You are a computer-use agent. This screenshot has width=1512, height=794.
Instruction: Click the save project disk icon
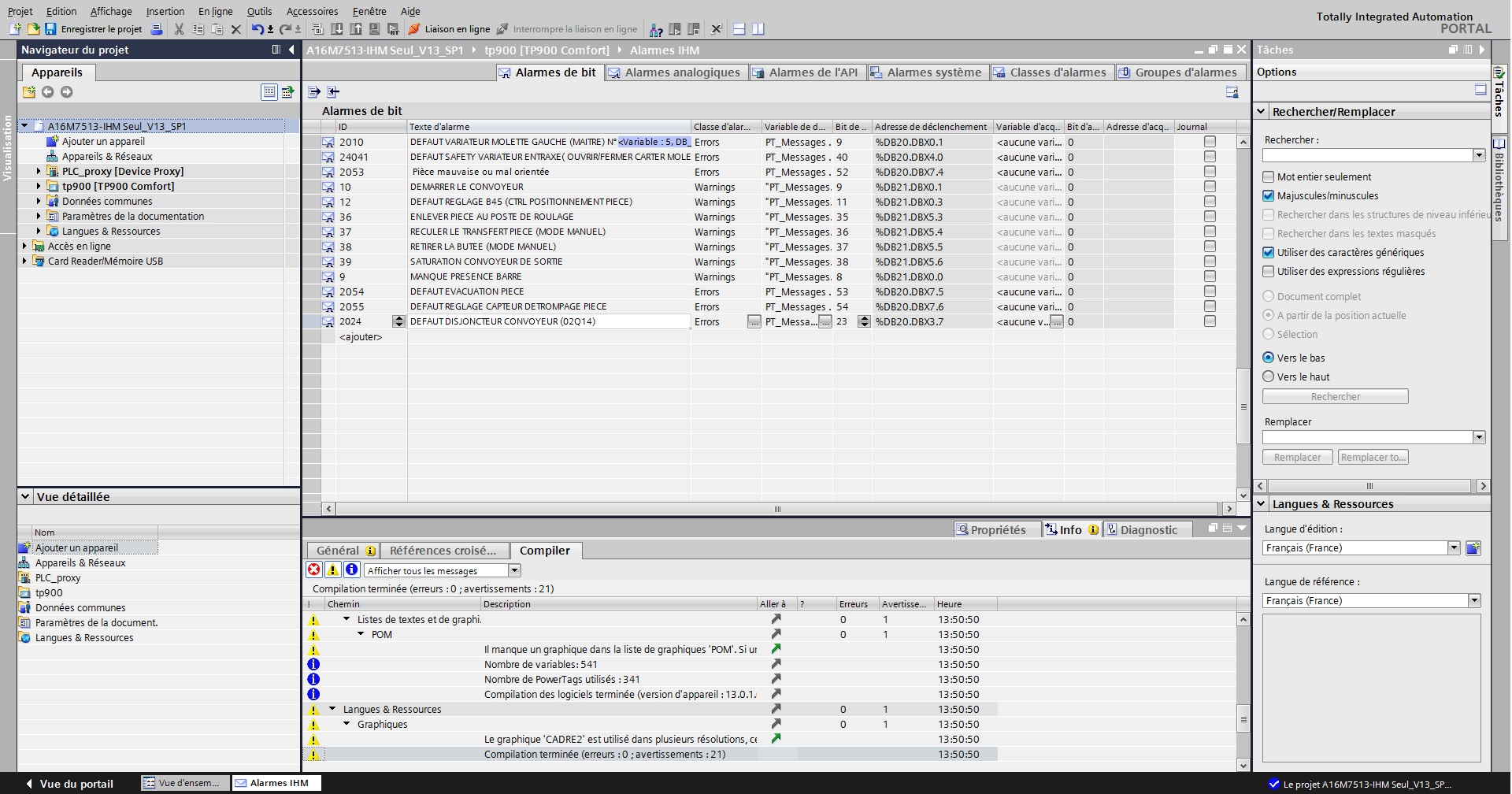click(50, 29)
